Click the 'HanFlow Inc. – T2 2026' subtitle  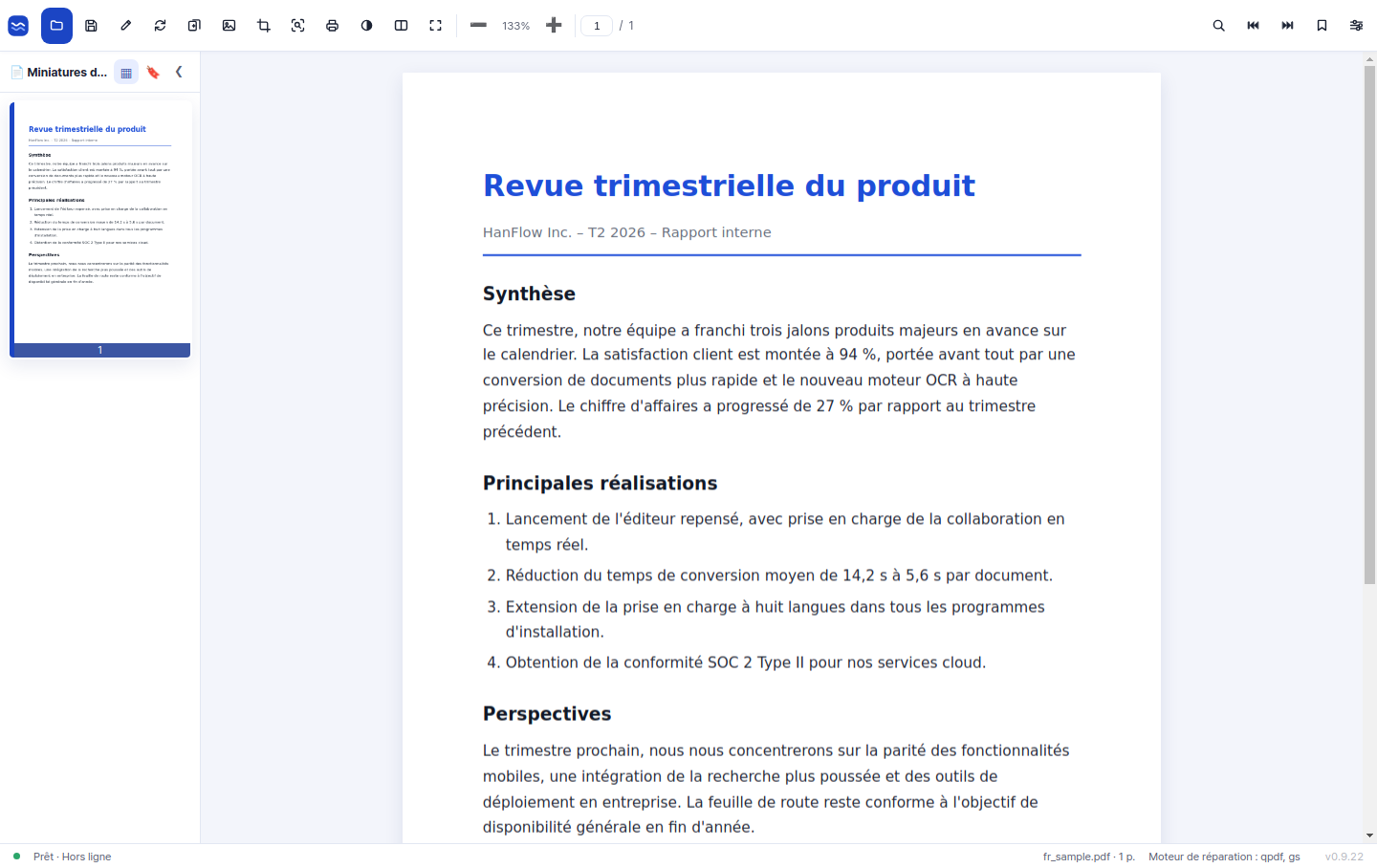click(x=626, y=232)
